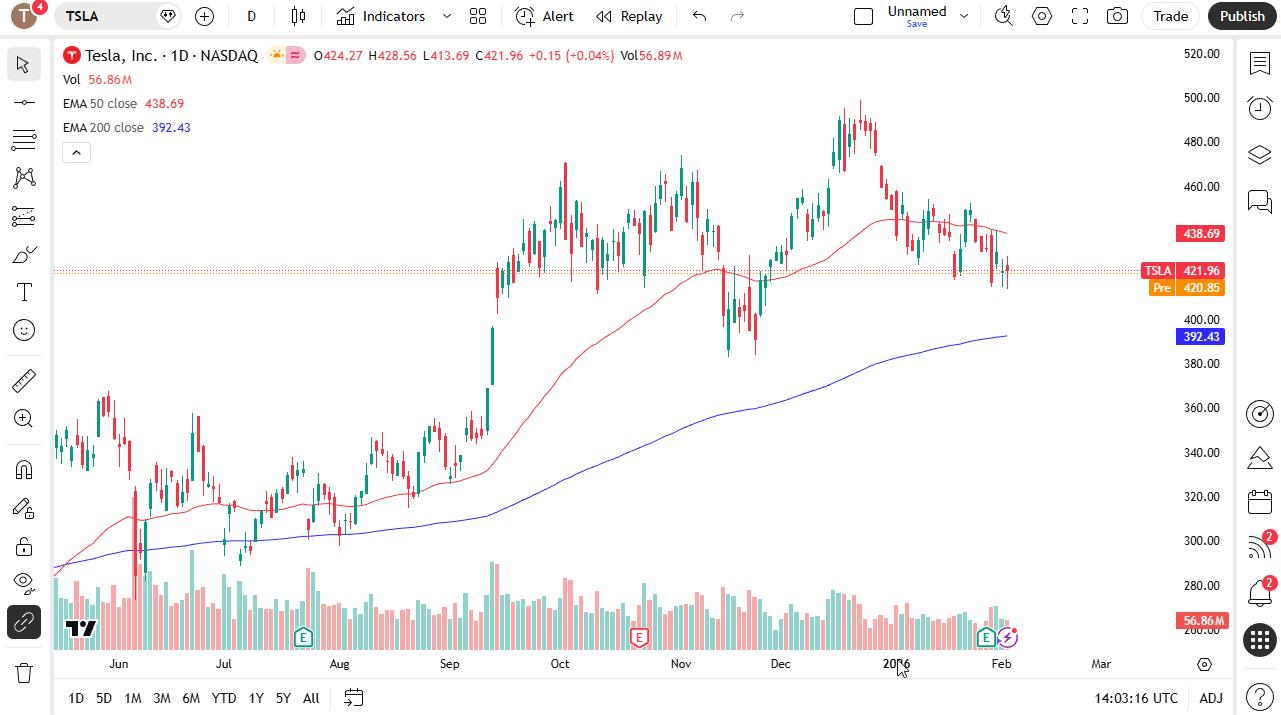
Task: Select the Text annotation tool
Action: click(x=23, y=292)
